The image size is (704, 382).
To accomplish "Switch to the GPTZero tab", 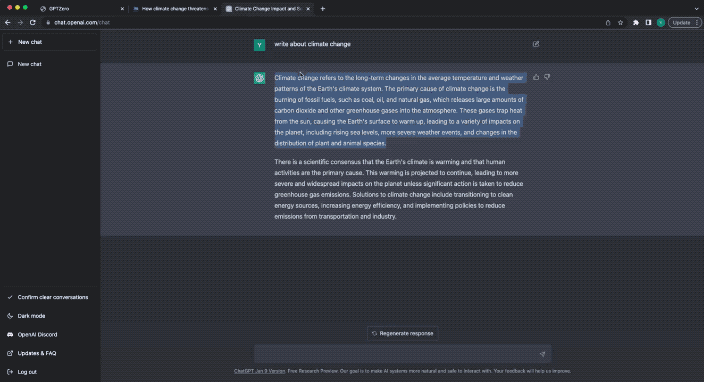I will point(81,9).
